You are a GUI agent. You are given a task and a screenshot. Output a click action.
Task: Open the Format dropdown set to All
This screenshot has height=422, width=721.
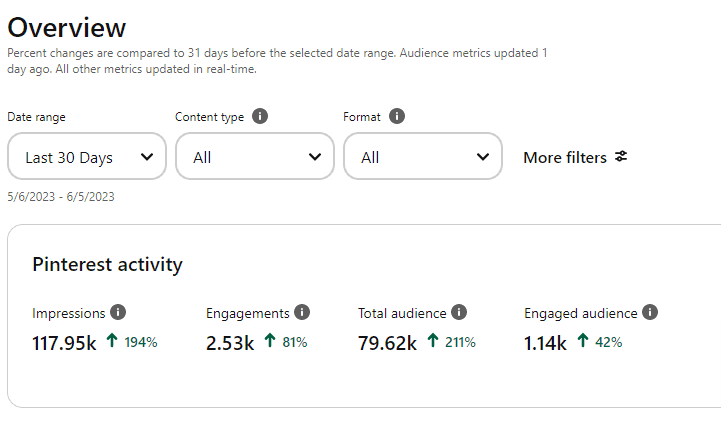tap(423, 157)
